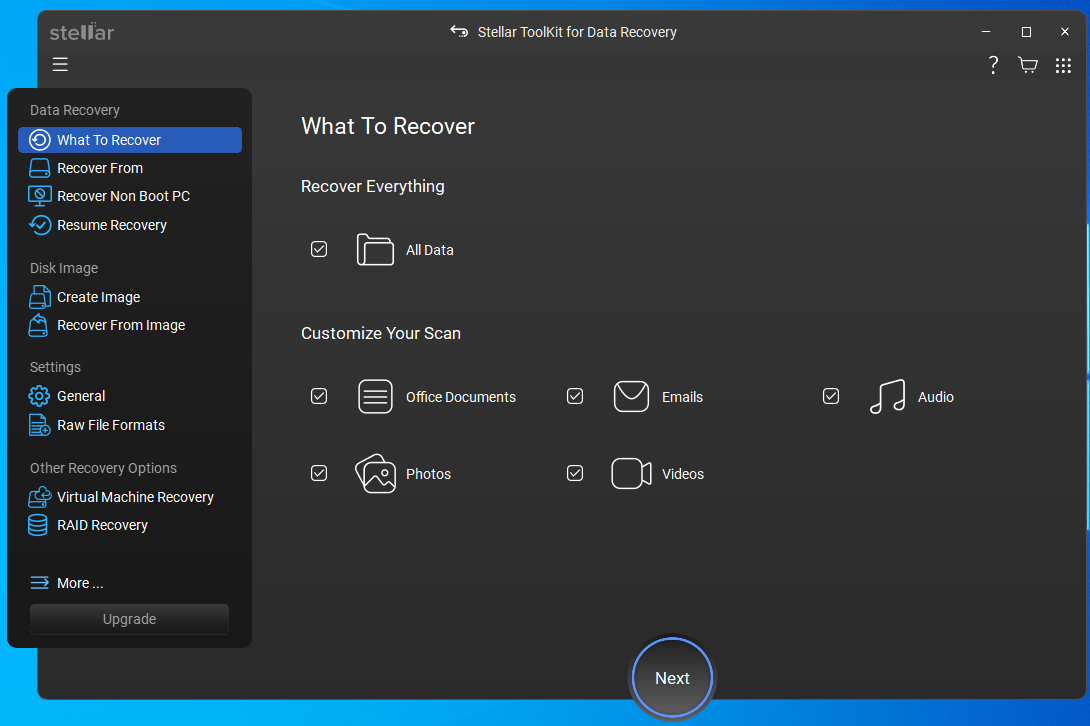Click the Raw File Formats icon
Viewport: 1090px width, 726px height.
[x=40, y=425]
